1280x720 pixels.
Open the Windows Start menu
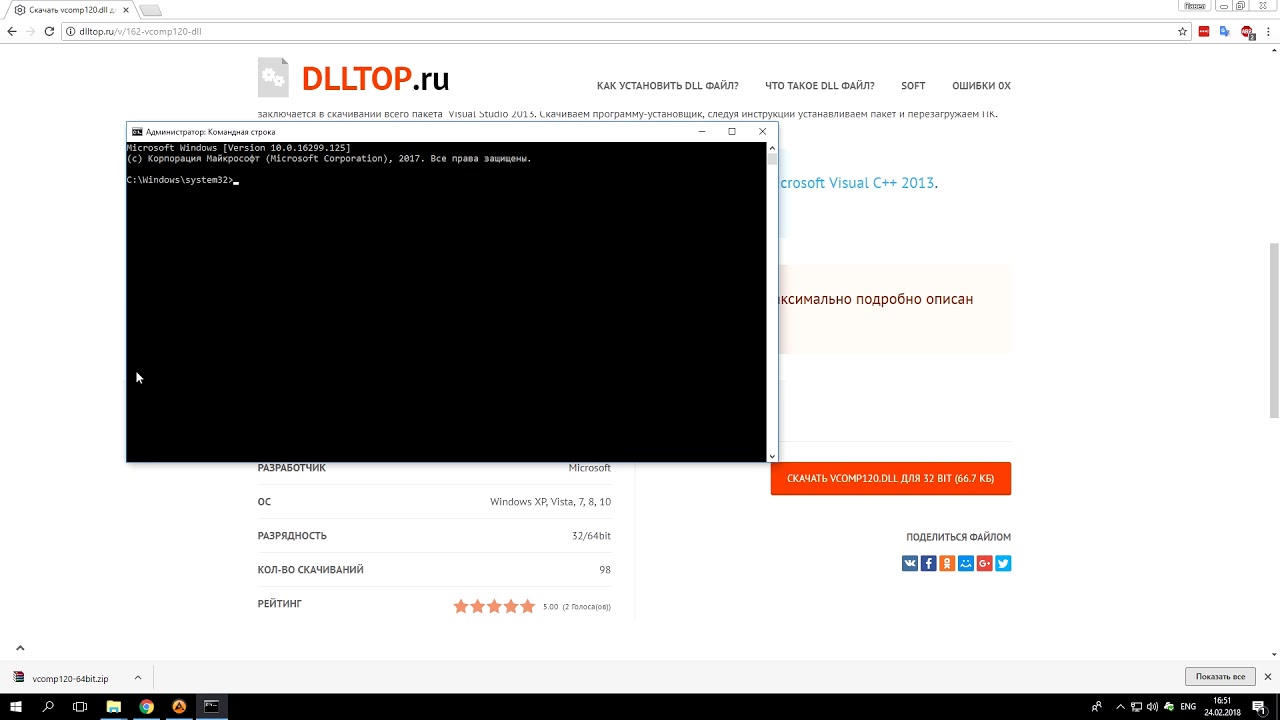click(16, 706)
